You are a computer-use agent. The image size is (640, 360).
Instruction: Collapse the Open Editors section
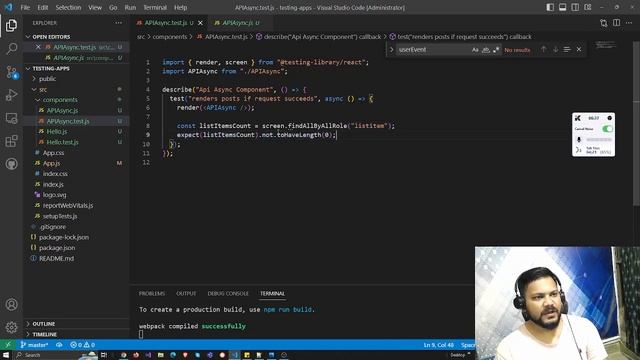coord(51,37)
